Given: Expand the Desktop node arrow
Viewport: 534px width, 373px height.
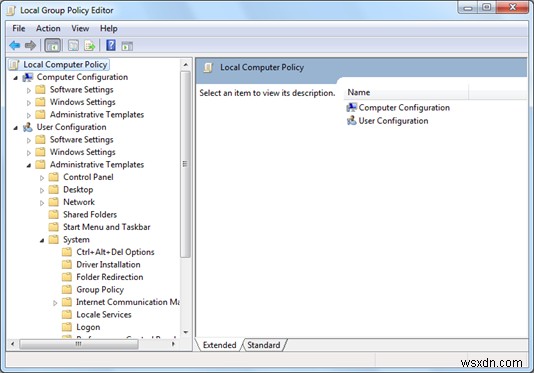Looking at the screenshot, I should pos(42,190).
